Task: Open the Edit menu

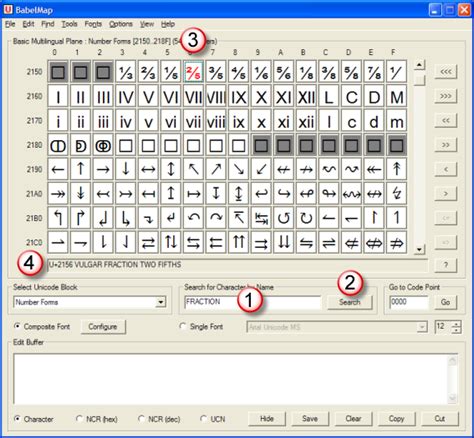Action: pos(28,24)
